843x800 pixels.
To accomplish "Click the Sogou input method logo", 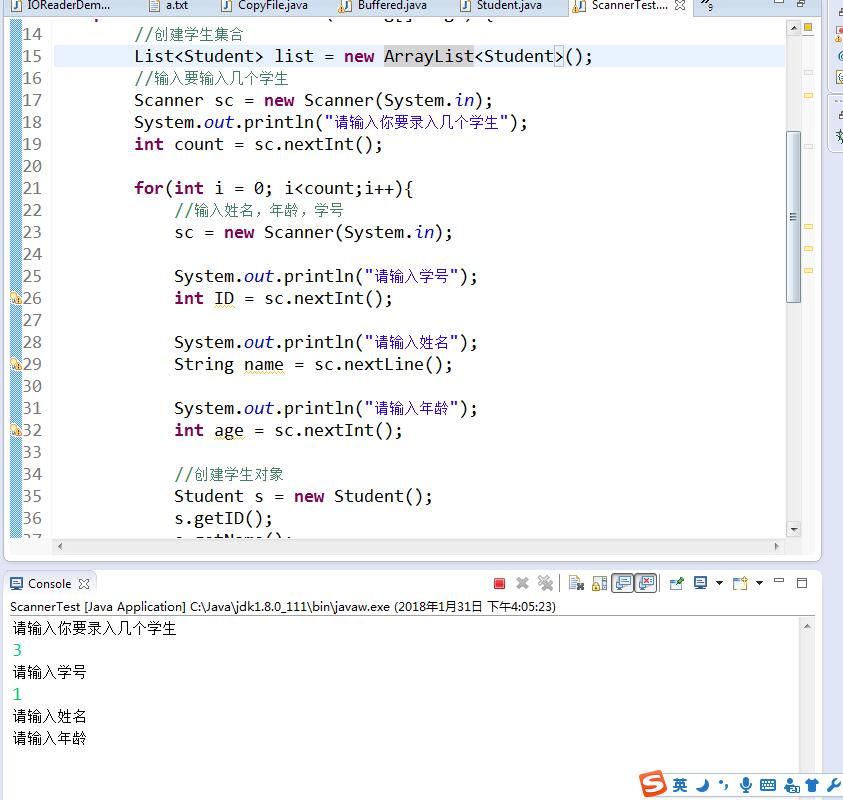I will tap(653, 784).
